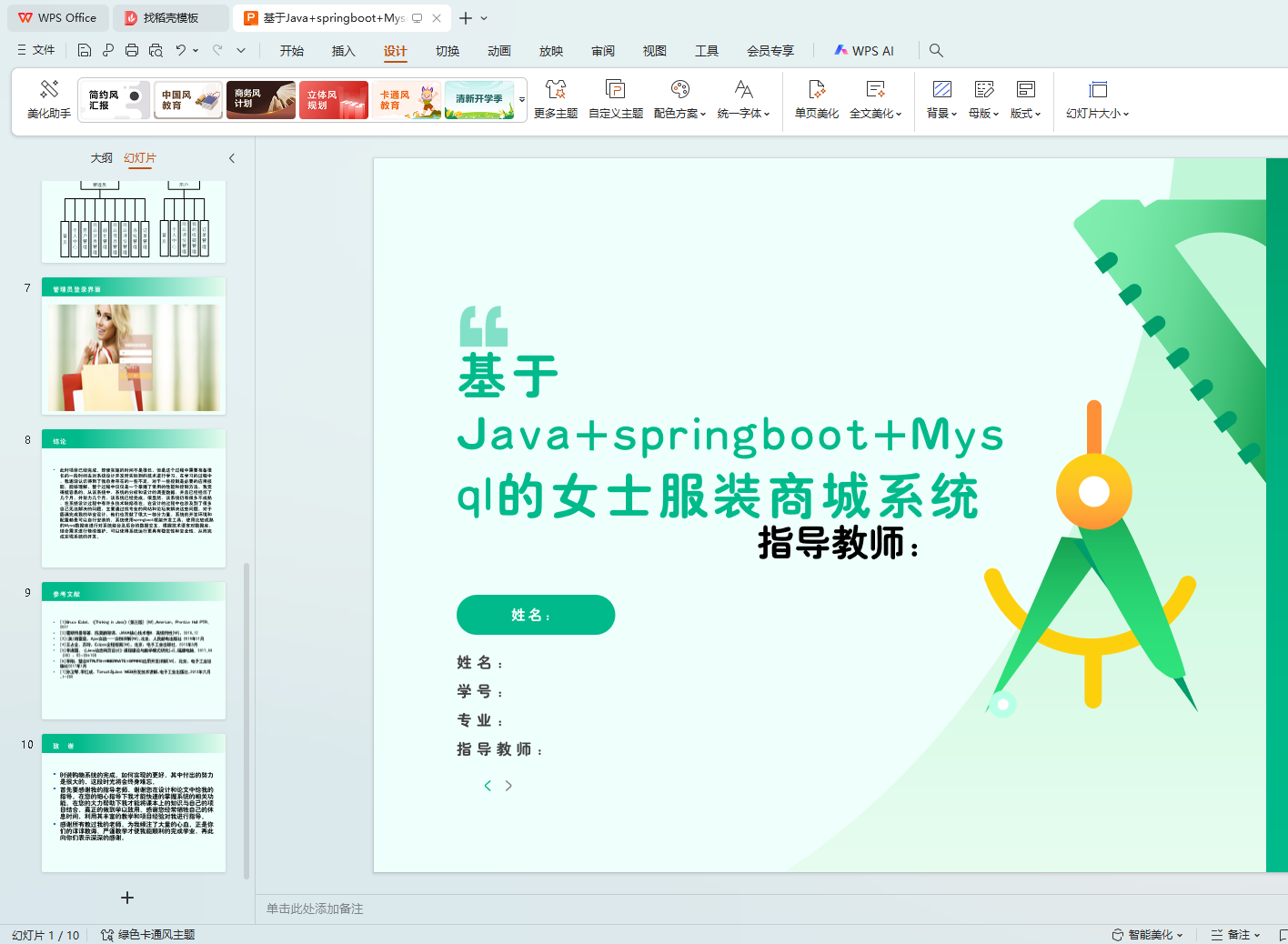Launch WPS AI
1288x944 pixels.
[x=865, y=51]
